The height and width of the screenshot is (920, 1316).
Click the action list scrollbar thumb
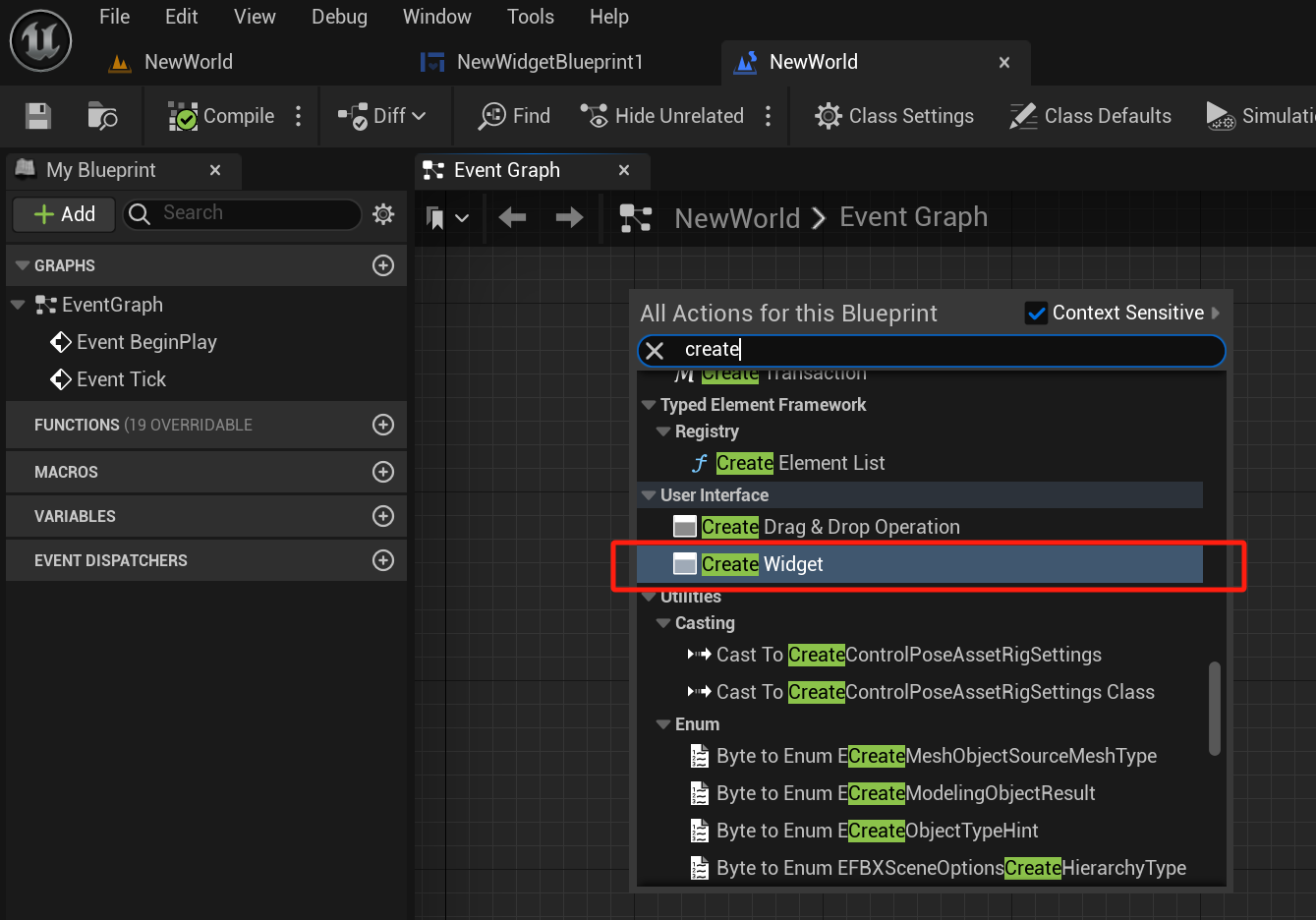click(x=1215, y=709)
